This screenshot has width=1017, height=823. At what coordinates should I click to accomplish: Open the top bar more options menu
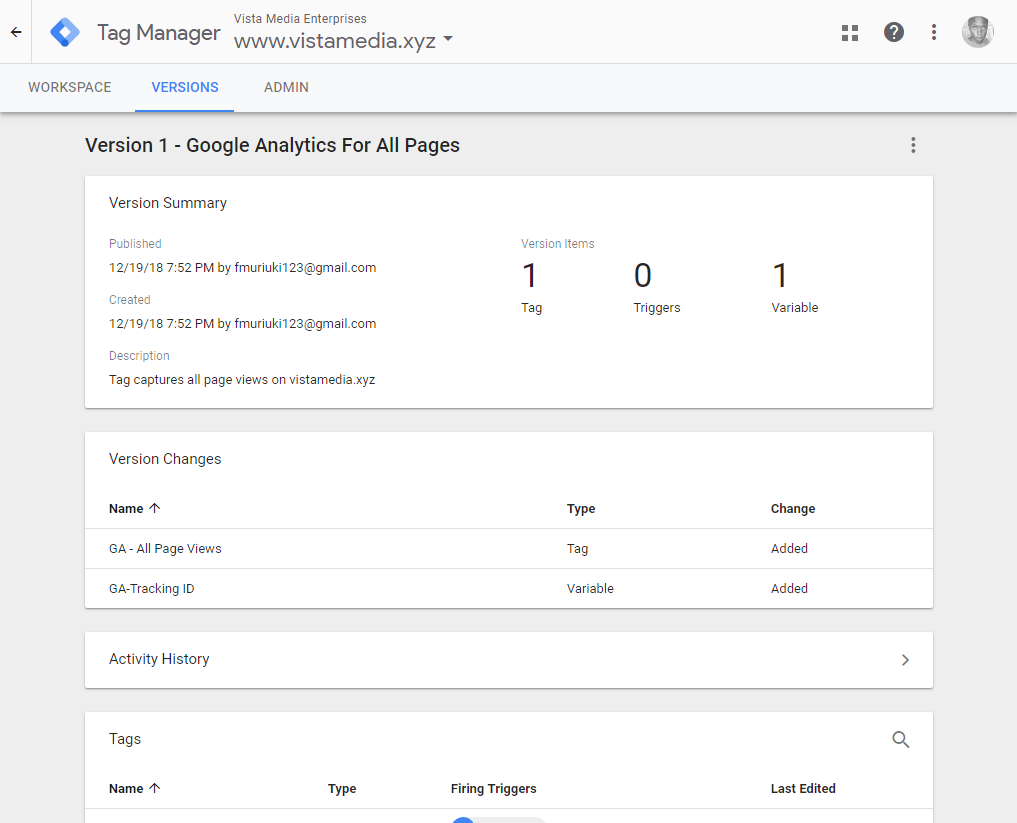coord(934,32)
